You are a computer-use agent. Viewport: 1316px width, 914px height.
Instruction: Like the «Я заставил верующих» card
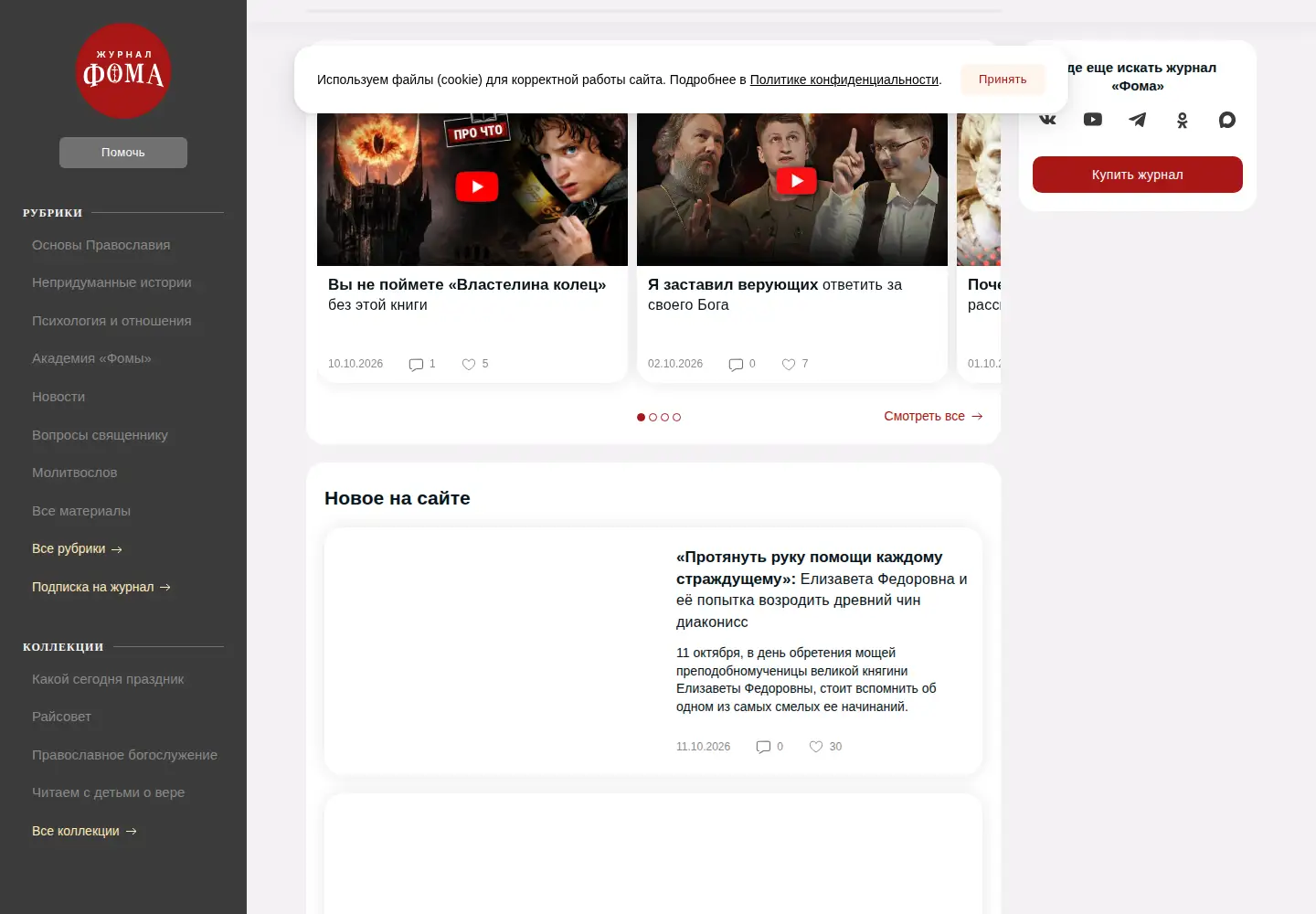point(789,364)
